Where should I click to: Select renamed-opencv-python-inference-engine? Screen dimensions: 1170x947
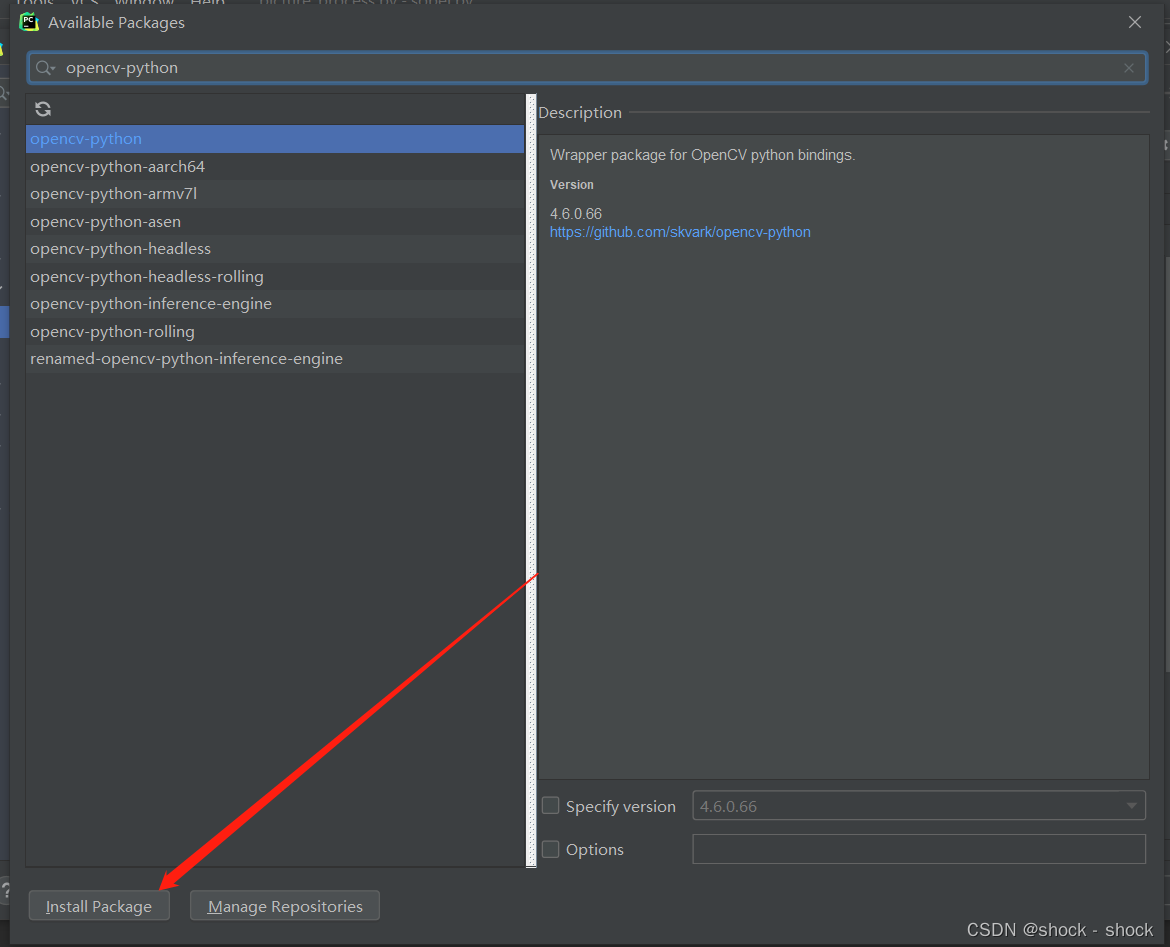tap(186, 358)
